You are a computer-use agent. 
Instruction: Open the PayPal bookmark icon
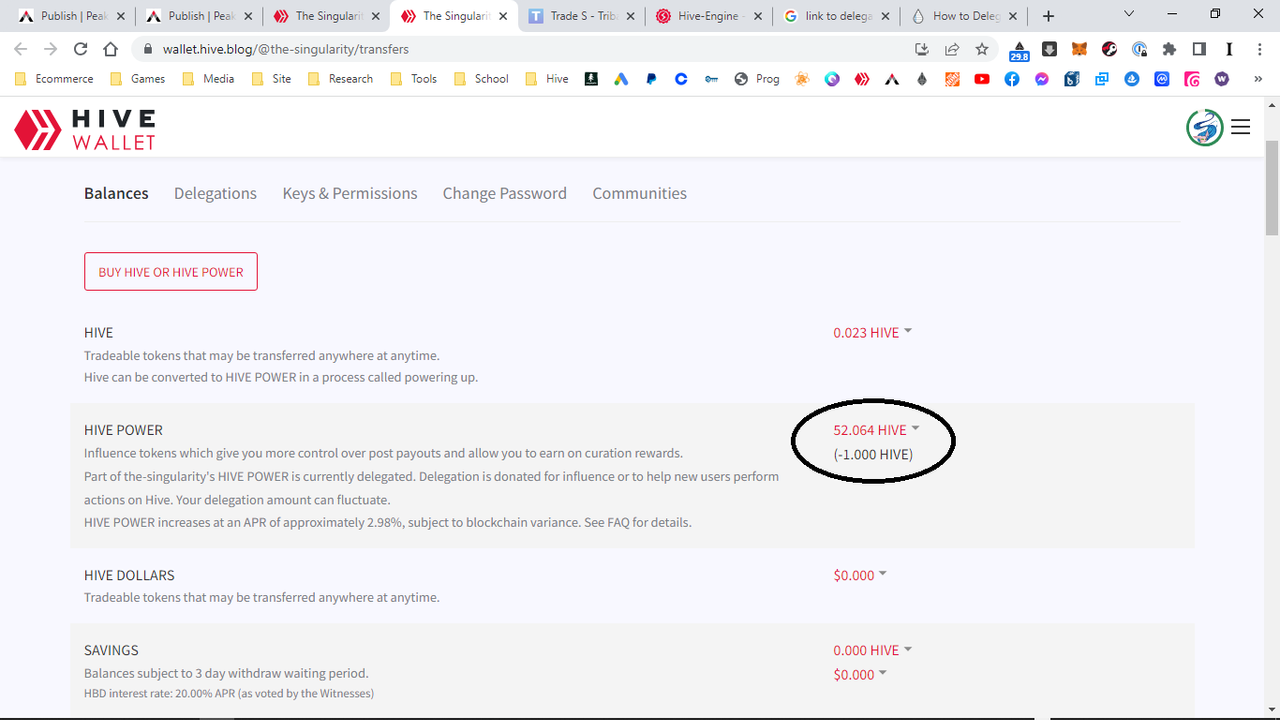point(651,79)
